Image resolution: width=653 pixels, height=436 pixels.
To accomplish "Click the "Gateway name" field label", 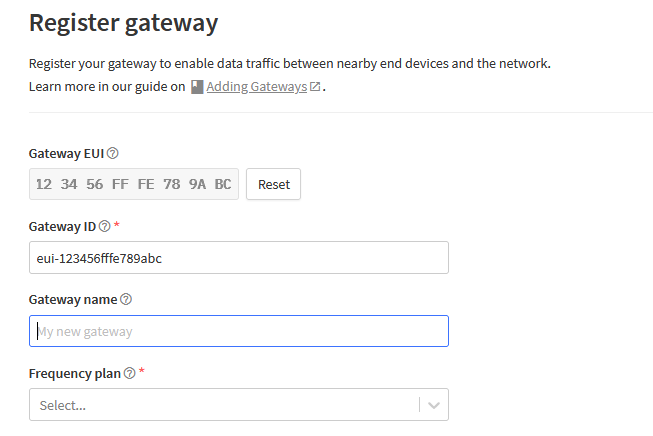I will point(73,299).
